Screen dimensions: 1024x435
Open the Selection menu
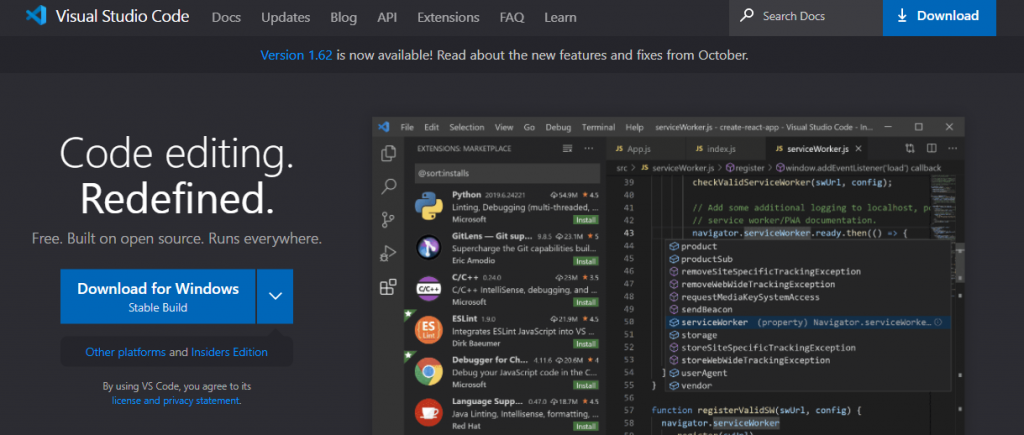(x=467, y=127)
